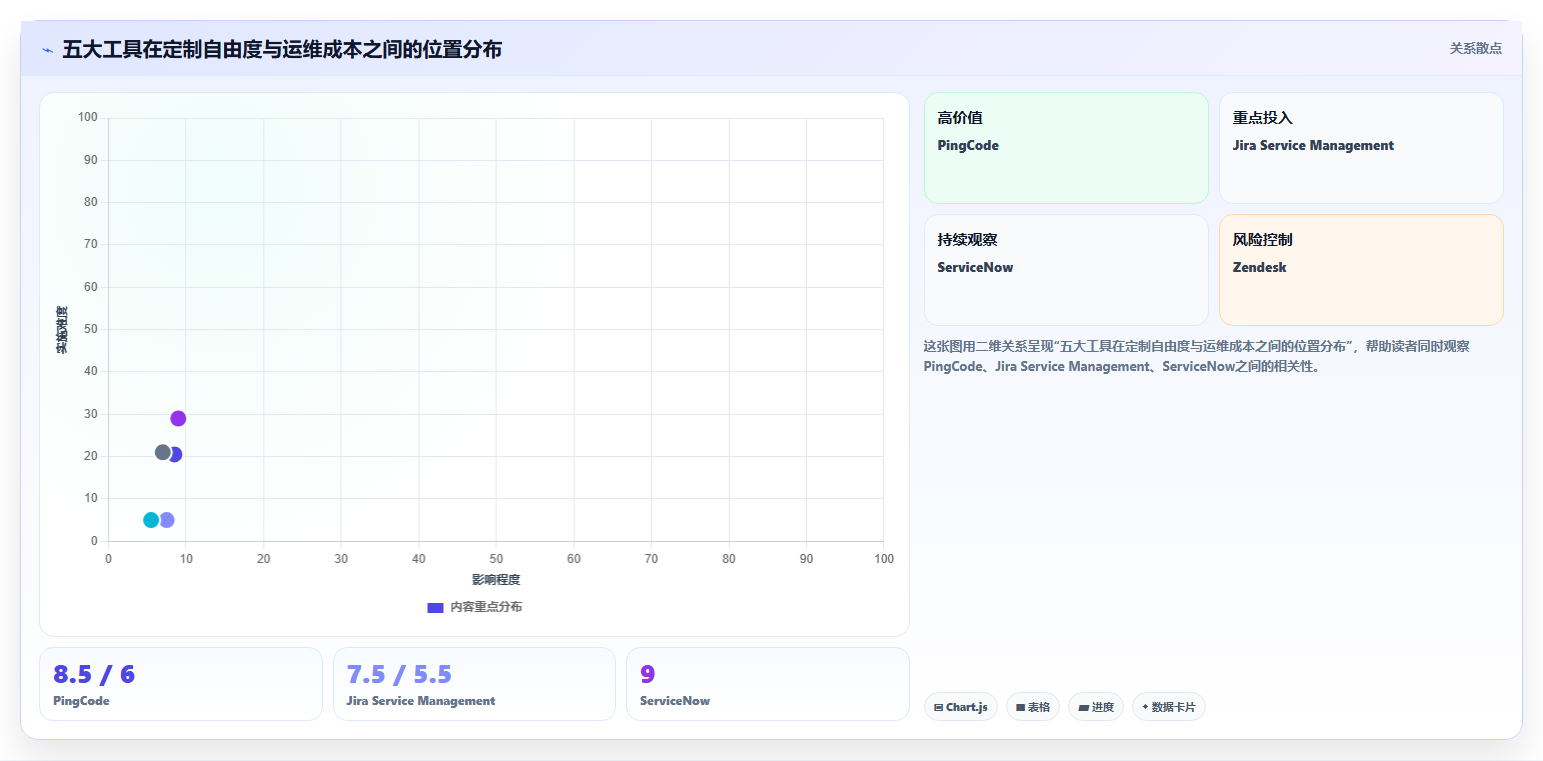
Task: Click the light periwinkle scatter point near origin
Action: 167,520
